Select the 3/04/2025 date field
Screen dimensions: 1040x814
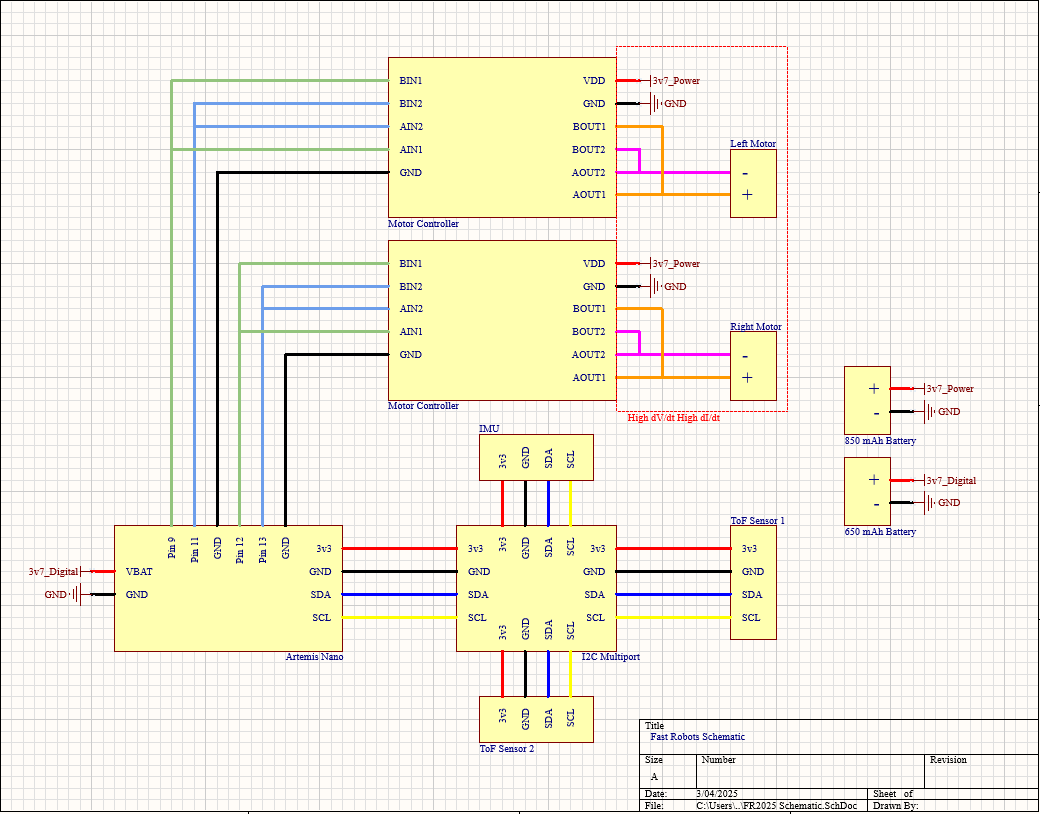[x=716, y=793]
